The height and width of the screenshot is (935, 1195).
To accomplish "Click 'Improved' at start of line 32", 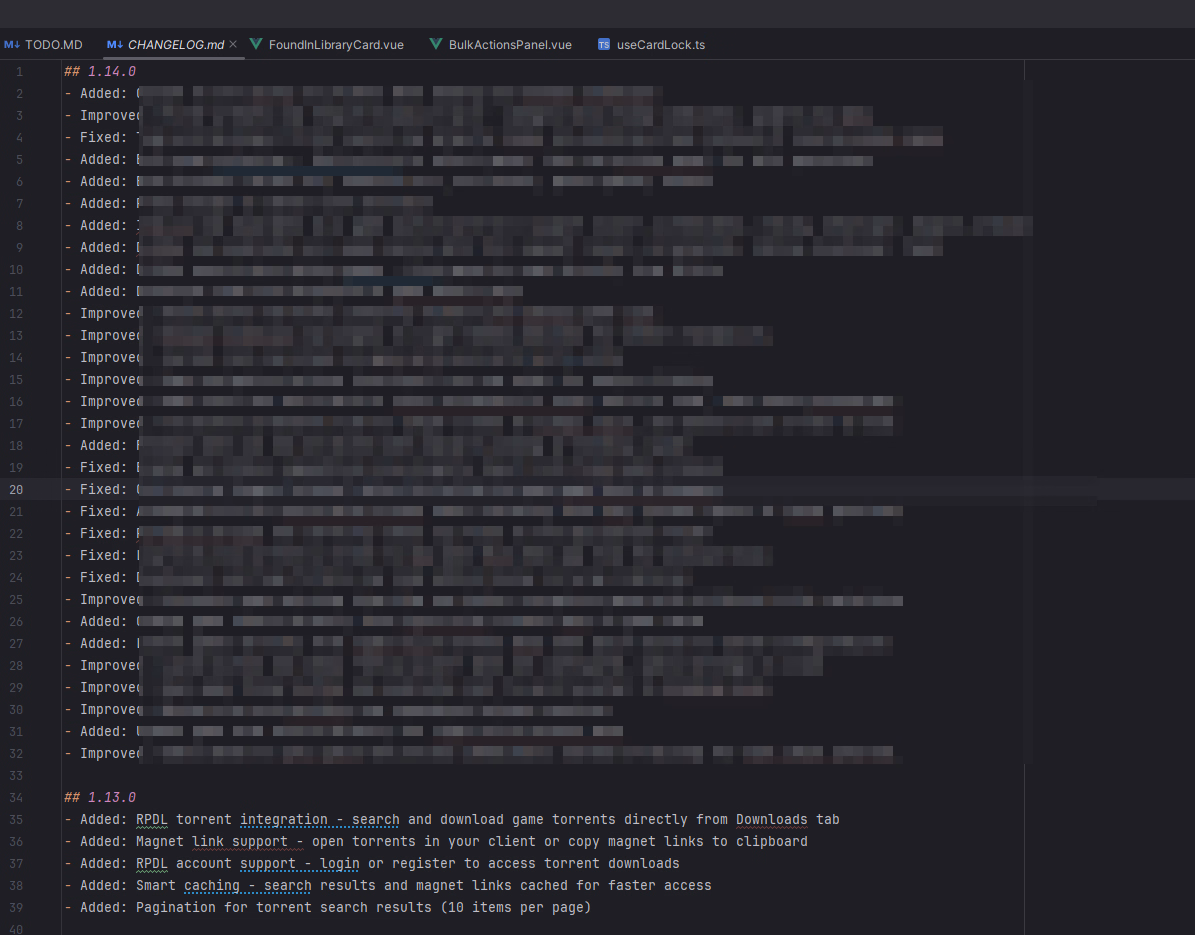I will point(111,754).
